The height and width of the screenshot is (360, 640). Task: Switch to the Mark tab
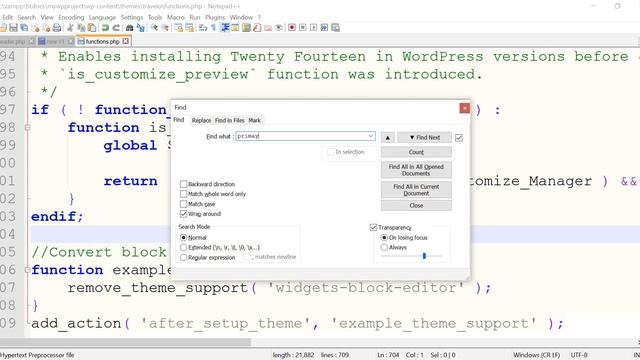click(255, 120)
